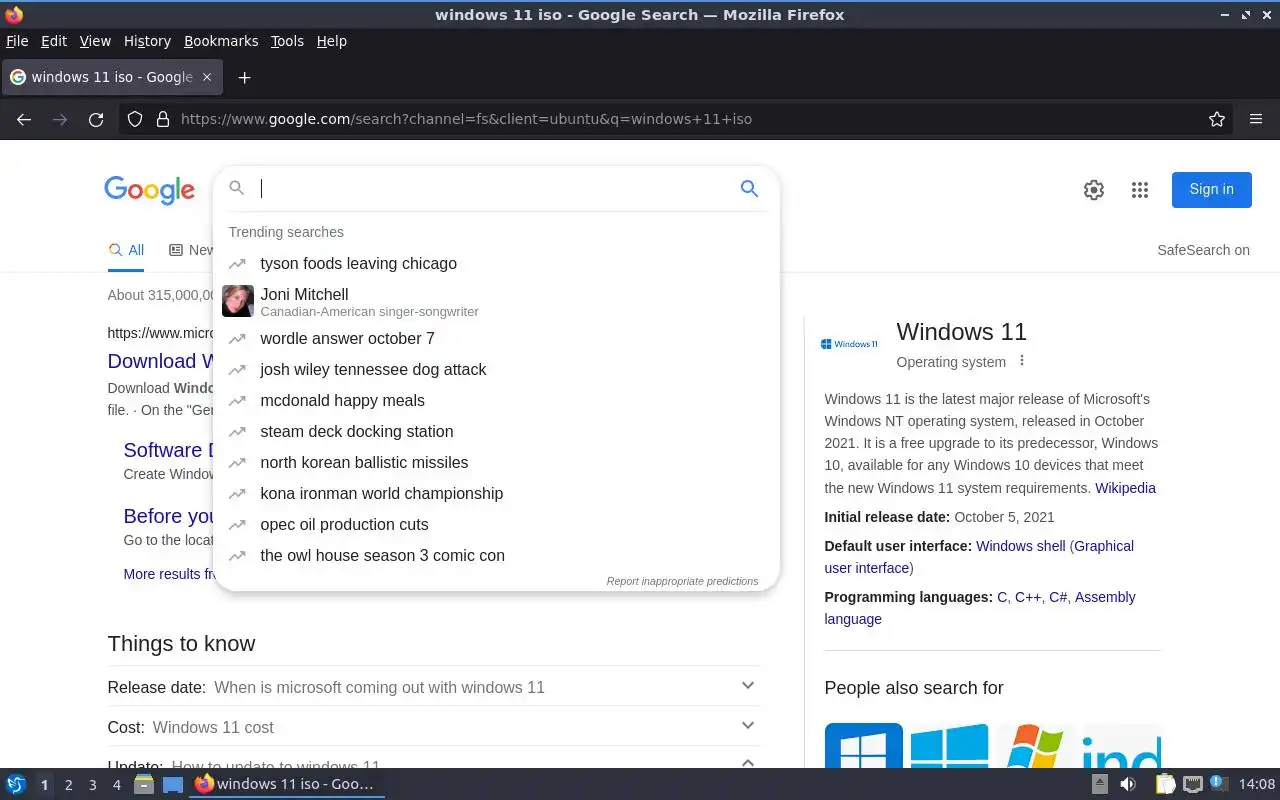Screen dimensions: 1280x800
Task: Open the Wikipedia link in knowledge panel
Action: click(x=1125, y=488)
